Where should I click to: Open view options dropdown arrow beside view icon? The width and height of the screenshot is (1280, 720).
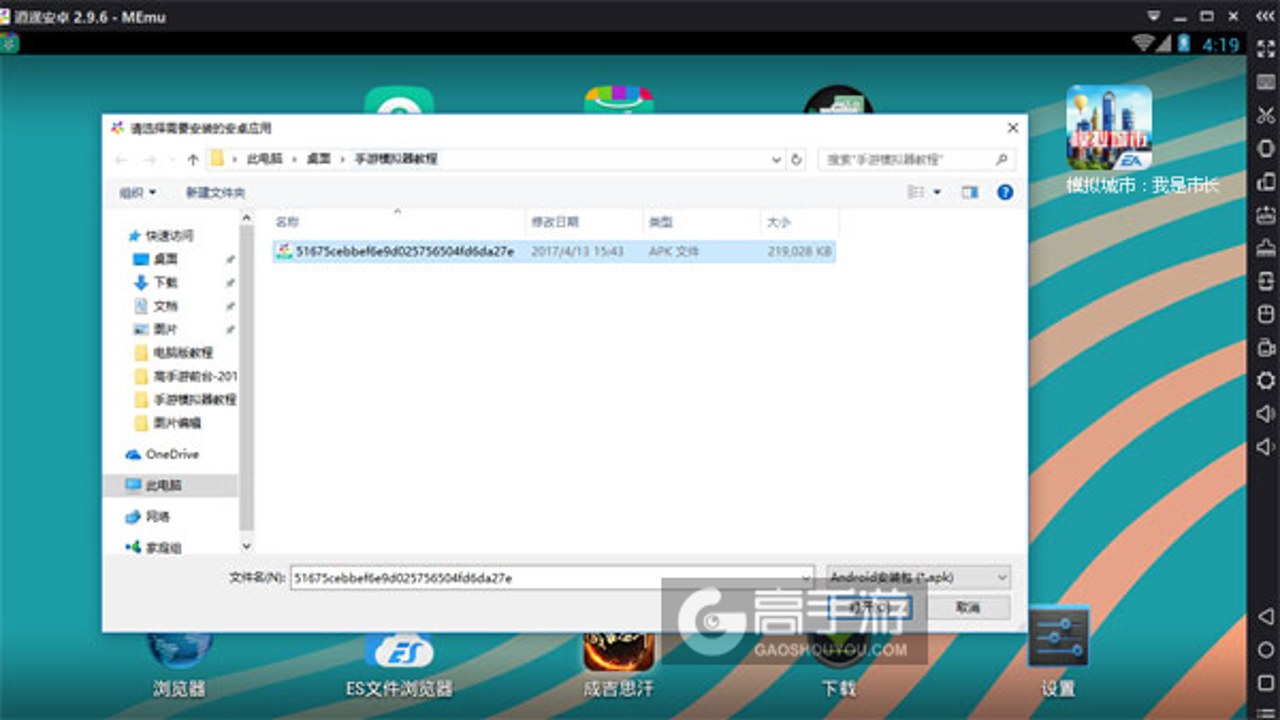click(937, 192)
